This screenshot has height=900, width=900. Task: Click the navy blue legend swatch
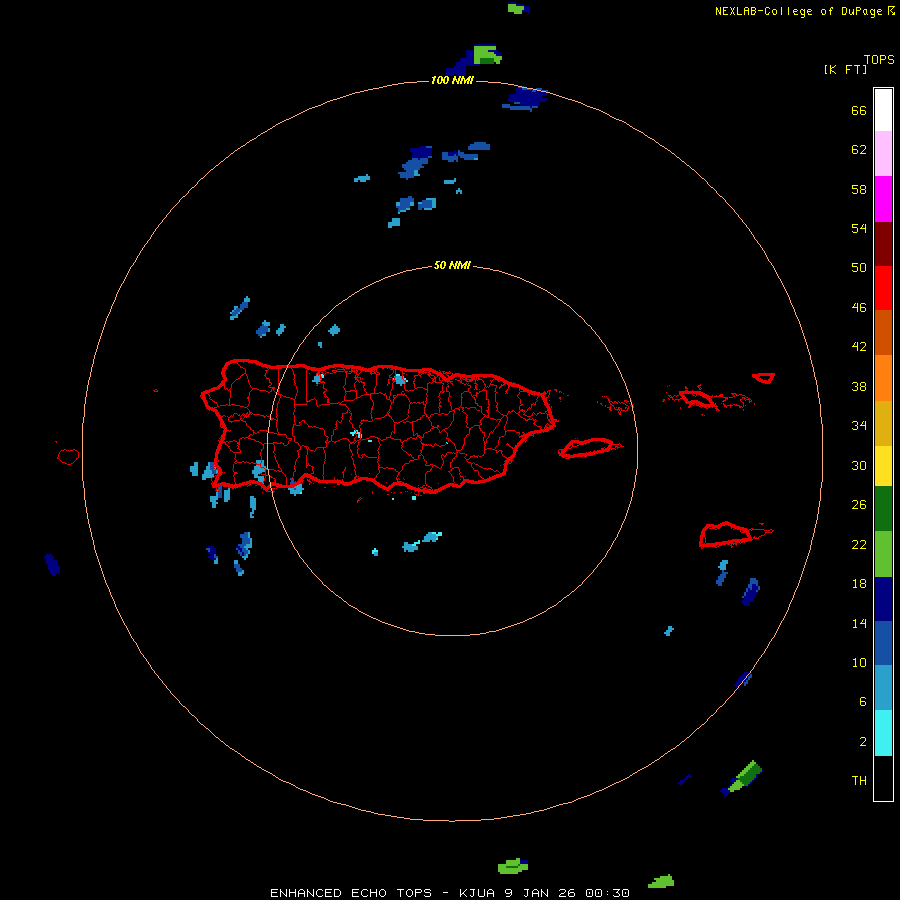[x=883, y=599]
